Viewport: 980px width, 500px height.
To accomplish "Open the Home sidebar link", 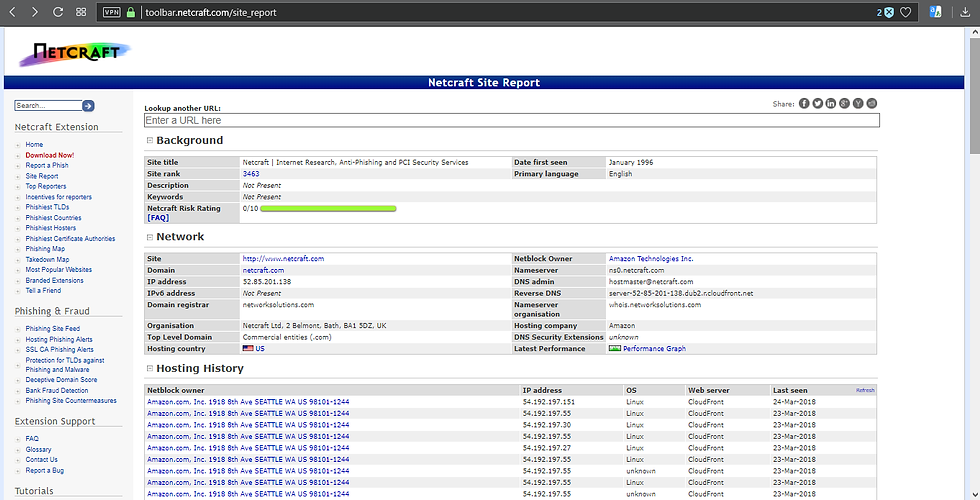I will click(x=34, y=144).
